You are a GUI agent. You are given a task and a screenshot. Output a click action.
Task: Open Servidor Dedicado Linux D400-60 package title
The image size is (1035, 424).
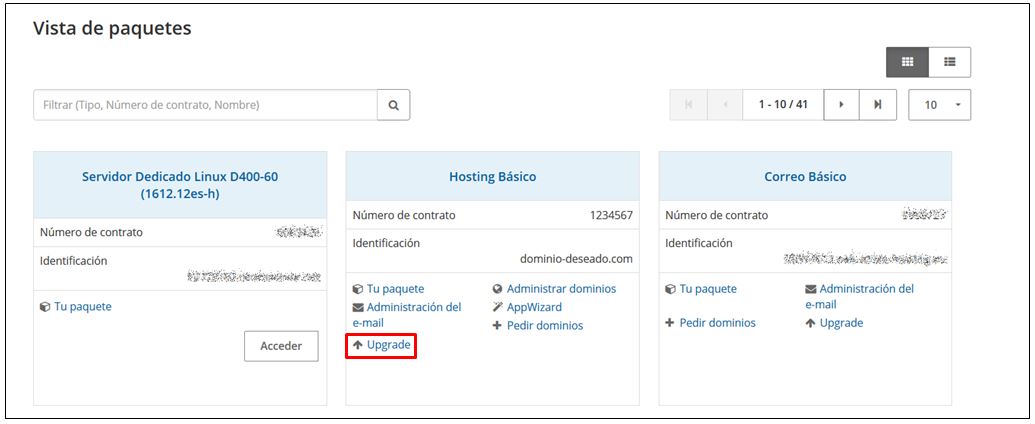pyautogui.click(x=180, y=186)
